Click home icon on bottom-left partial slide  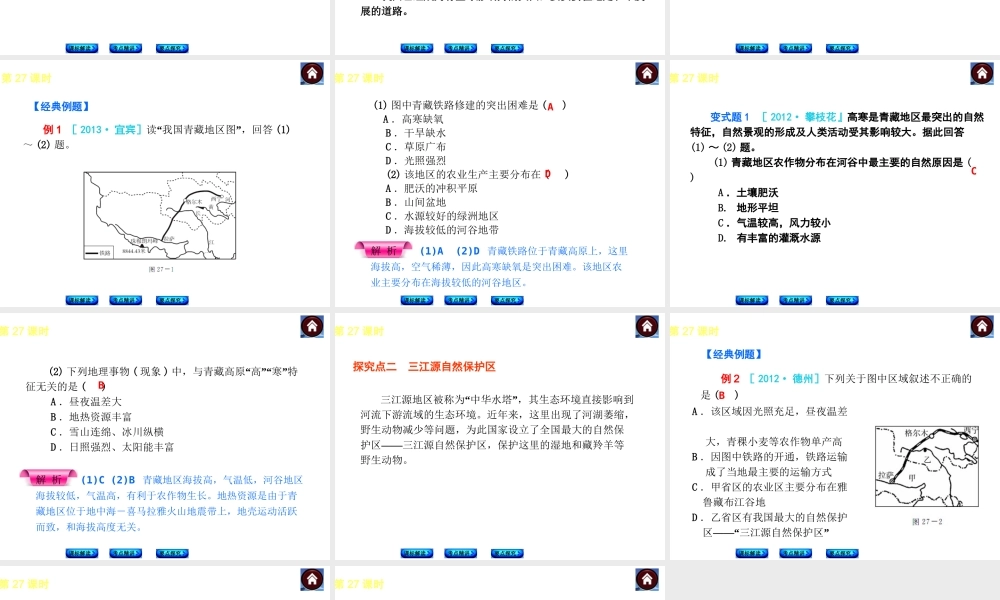(x=312, y=579)
